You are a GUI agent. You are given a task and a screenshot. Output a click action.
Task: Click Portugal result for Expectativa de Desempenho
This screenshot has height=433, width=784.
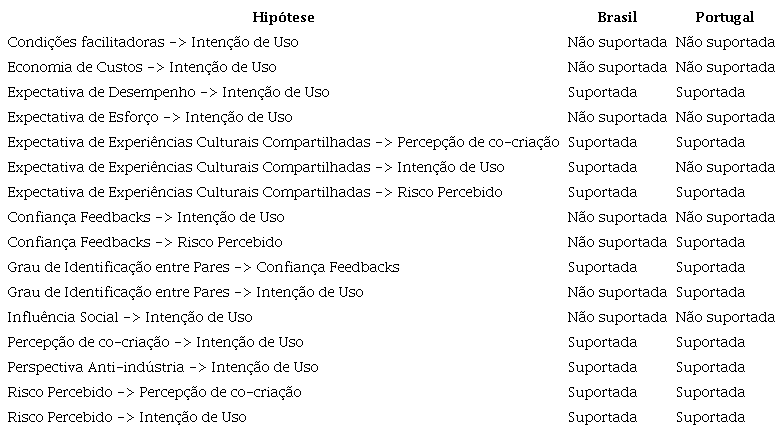coord(710,92)
